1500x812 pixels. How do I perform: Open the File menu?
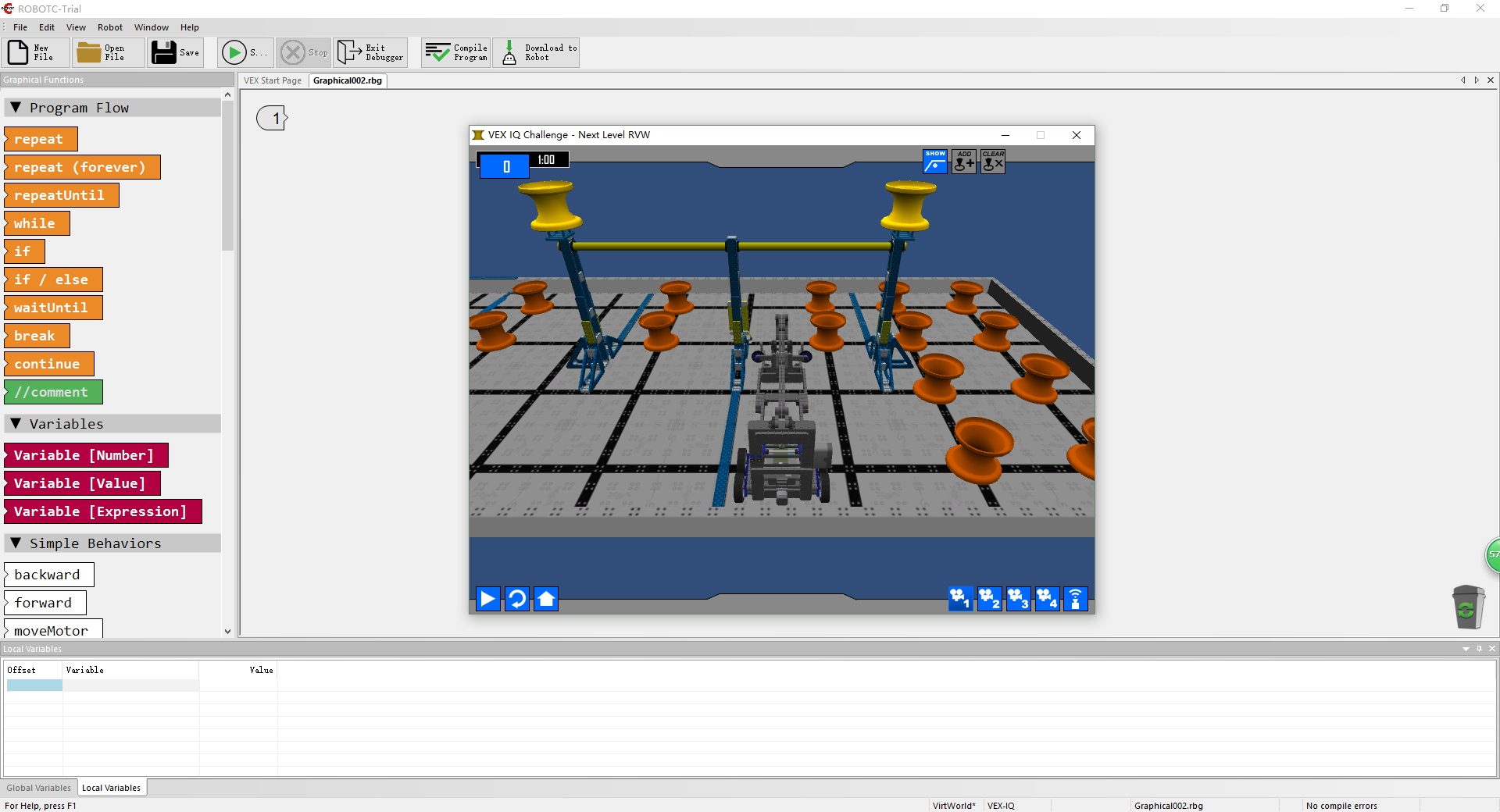point(20,27)
